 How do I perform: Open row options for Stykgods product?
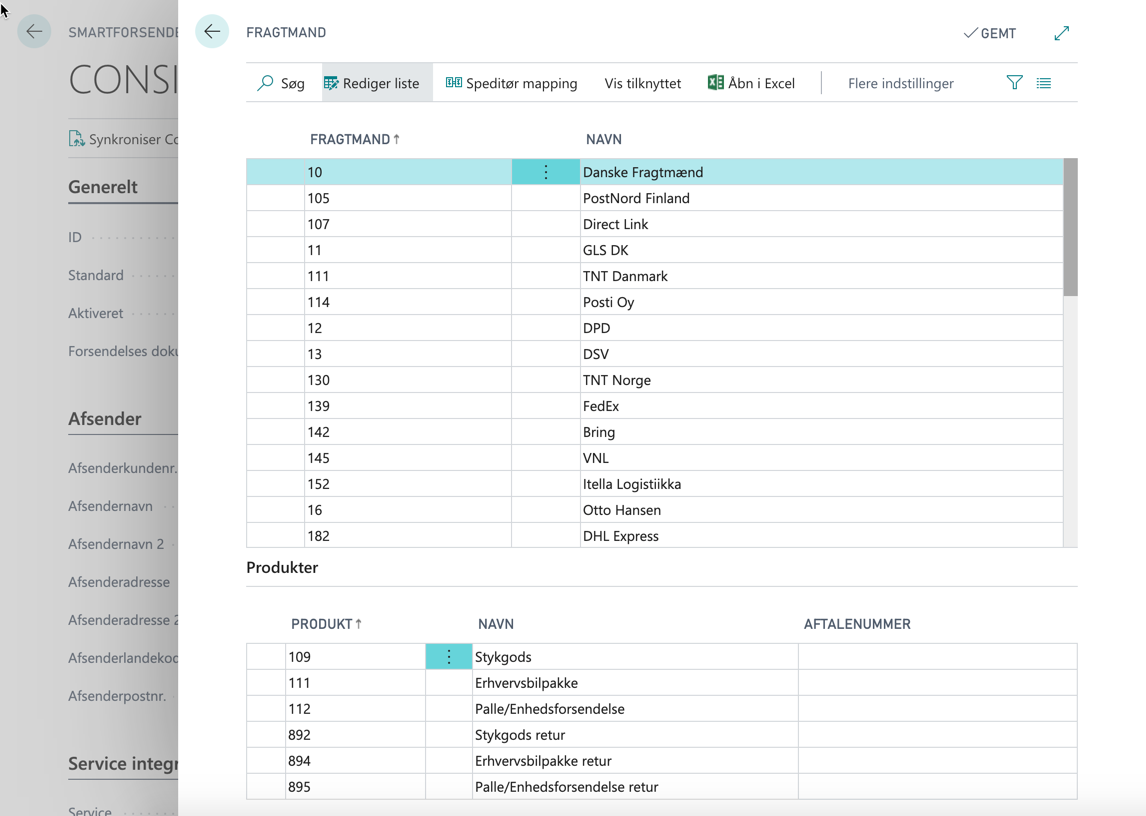pyautogui.click(x=449, y=657)
